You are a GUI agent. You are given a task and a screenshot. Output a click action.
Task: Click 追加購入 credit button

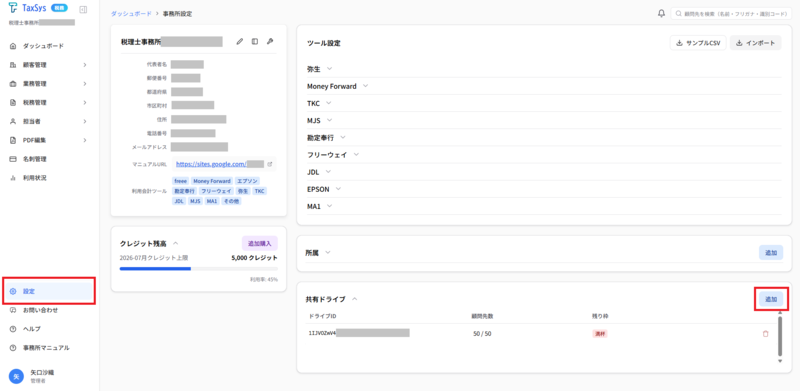260,243
